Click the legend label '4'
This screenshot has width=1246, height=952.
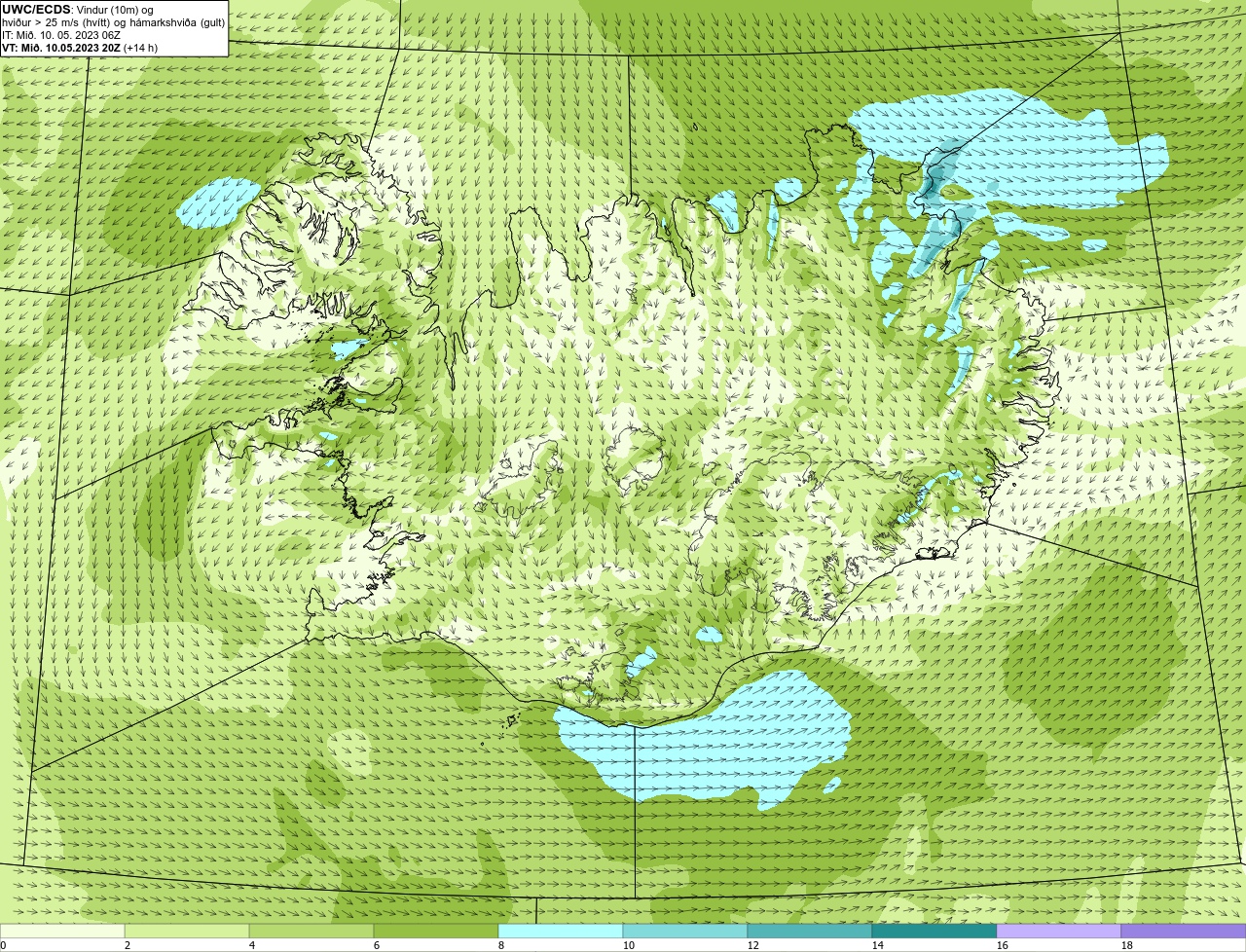[252, 945]
